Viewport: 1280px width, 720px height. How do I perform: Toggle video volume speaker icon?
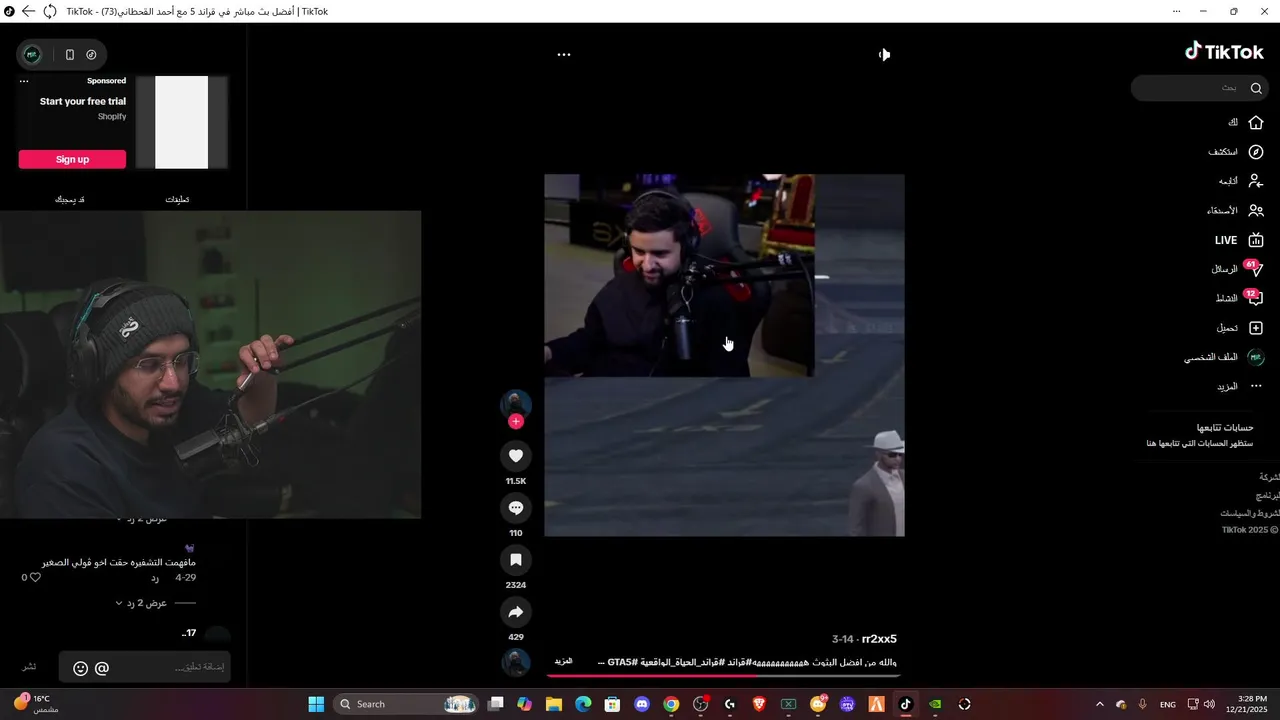click(884, 55)
